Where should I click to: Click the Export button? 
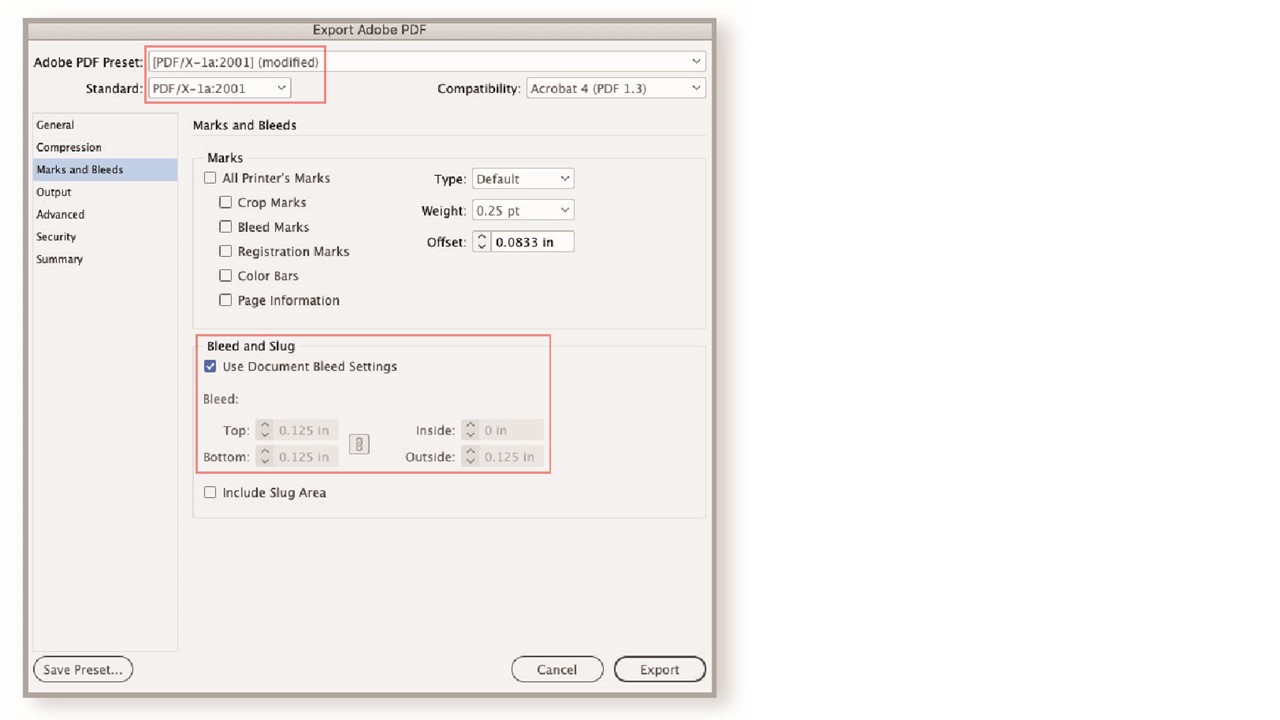click(x=659, y=669)
